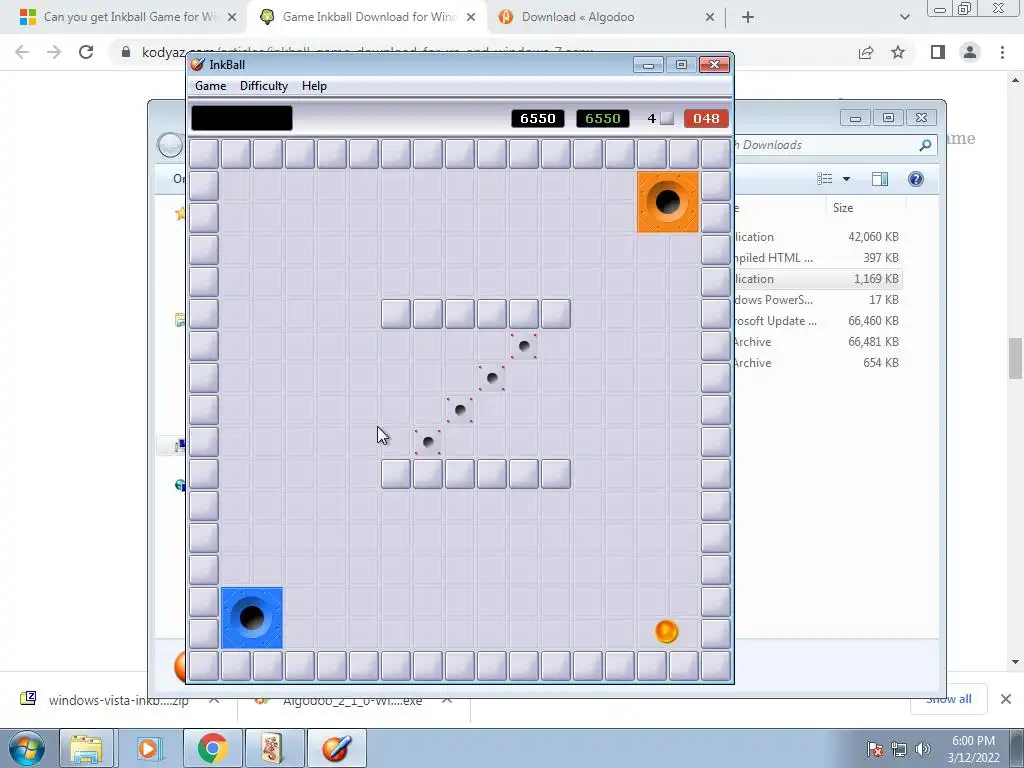The height and width of the screenshot is (768, 1024).
Task: Switch to 'Can you get Inkball Game' tab
Action: coord(129,17)
